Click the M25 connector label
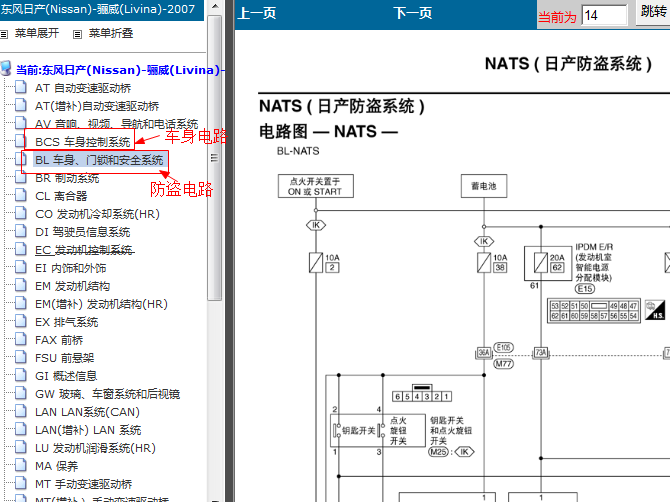Image resolution: width=670 pixels, height=502 pixels. 438,452
